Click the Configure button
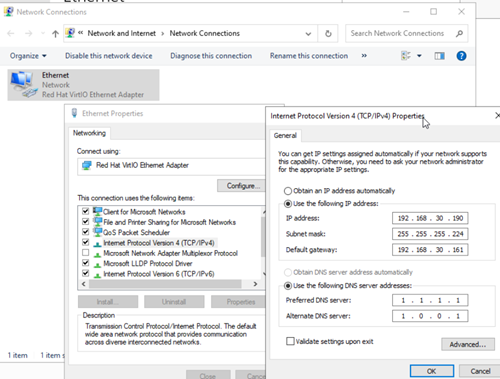500x379 pixels. pyautogui.click(x=241, y=186)
